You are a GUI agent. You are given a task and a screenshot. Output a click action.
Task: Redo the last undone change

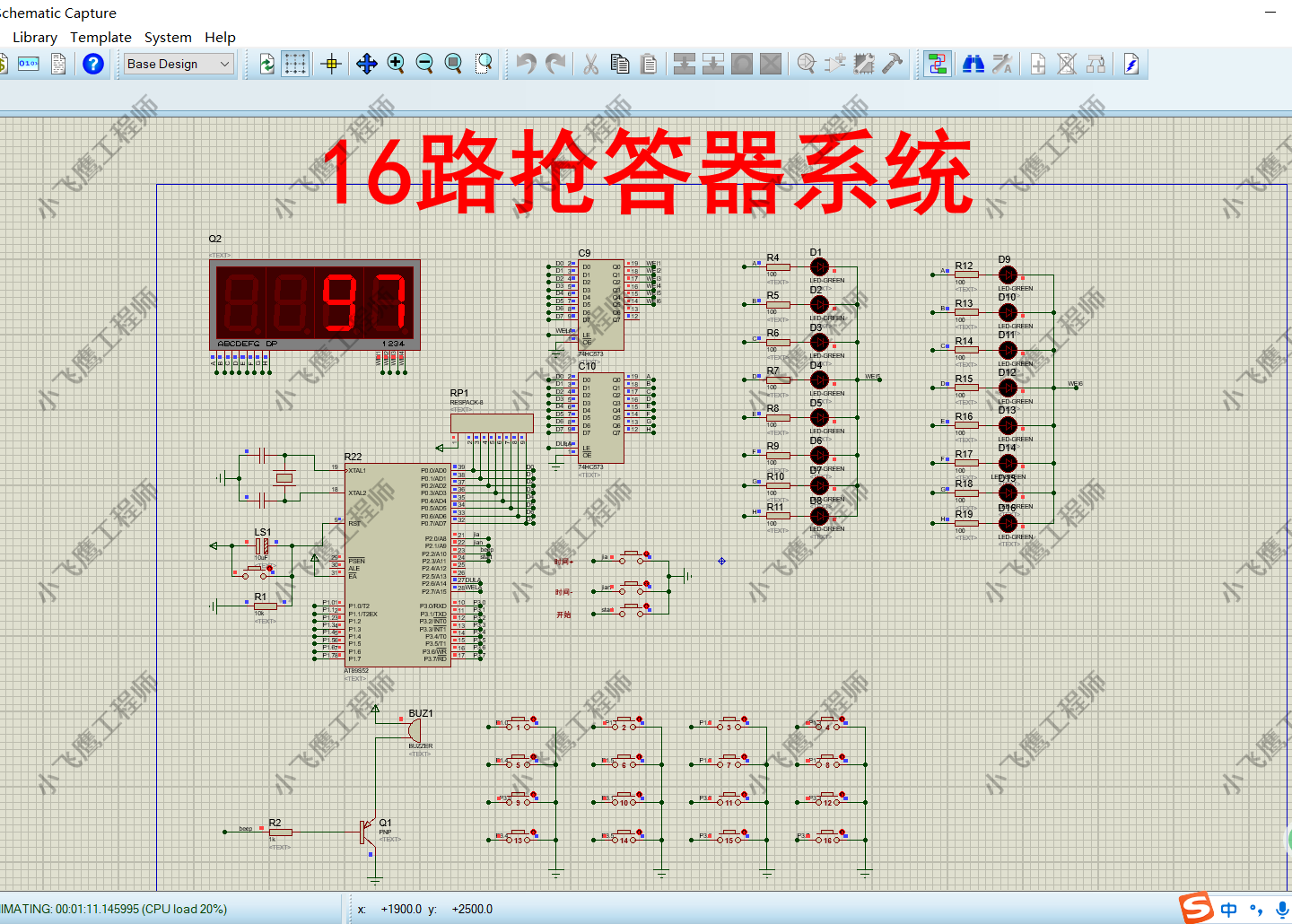pyautogui.click(x=556, y=64)
